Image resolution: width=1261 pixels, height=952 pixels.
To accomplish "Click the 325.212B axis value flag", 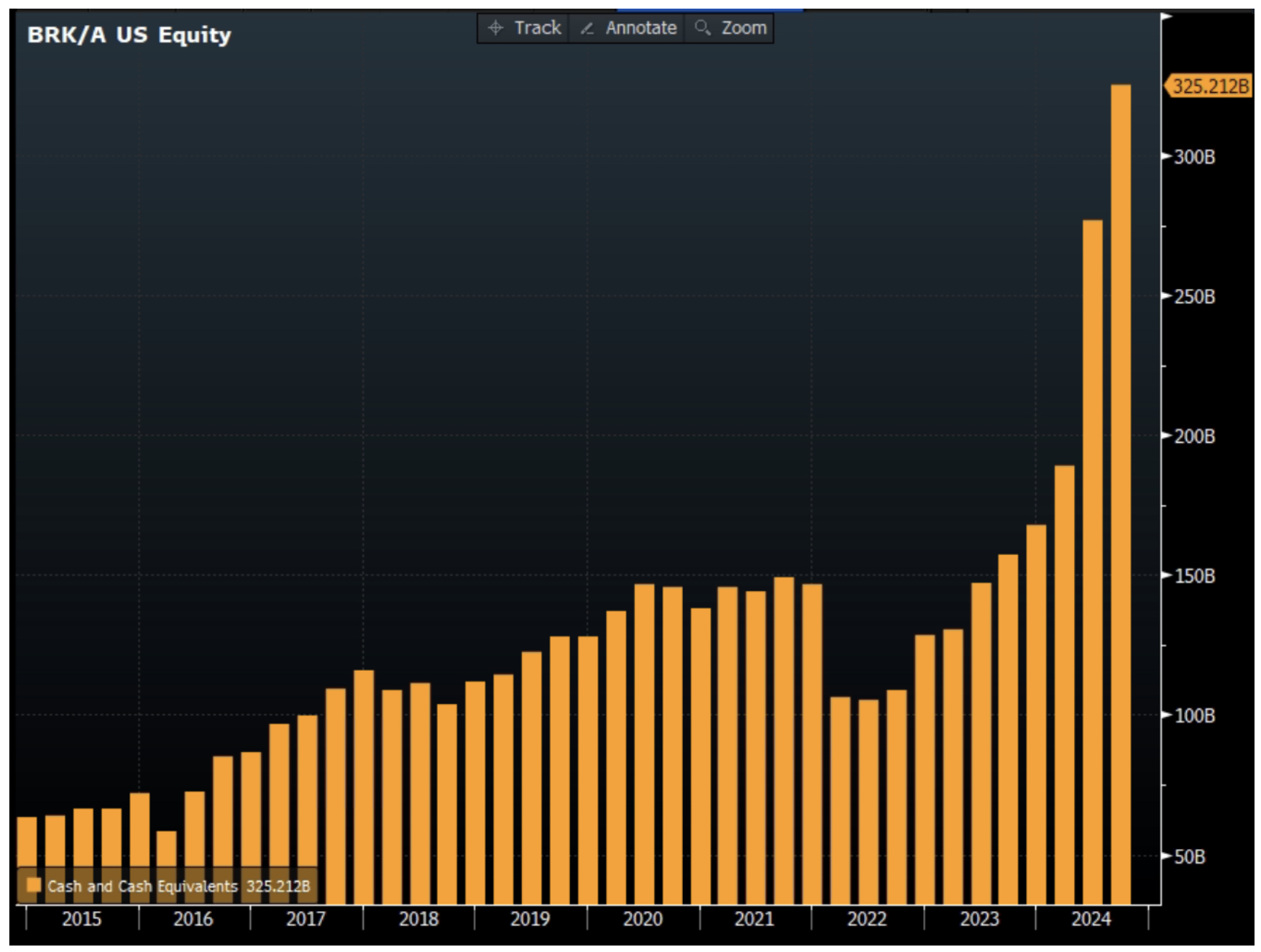I will [1209, 83].
